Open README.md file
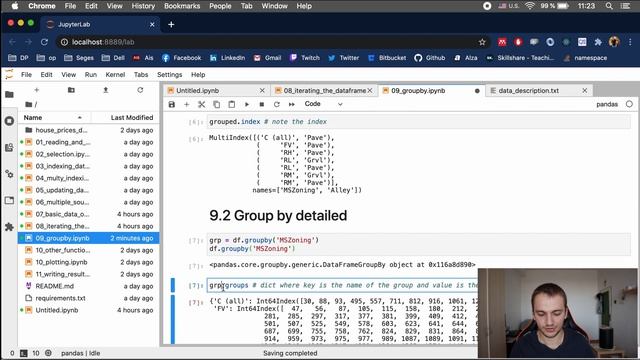This screenshot has height=360, width=640. pyautogui.click(x=89, y=286)
